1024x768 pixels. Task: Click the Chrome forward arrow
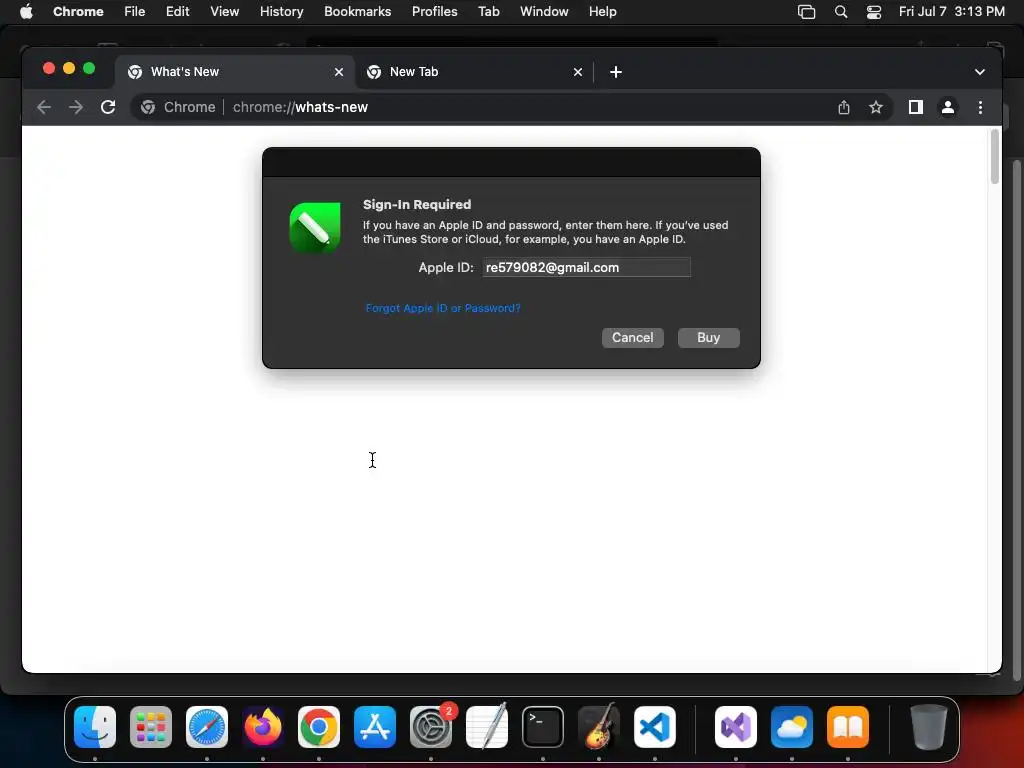pos(76,107)
